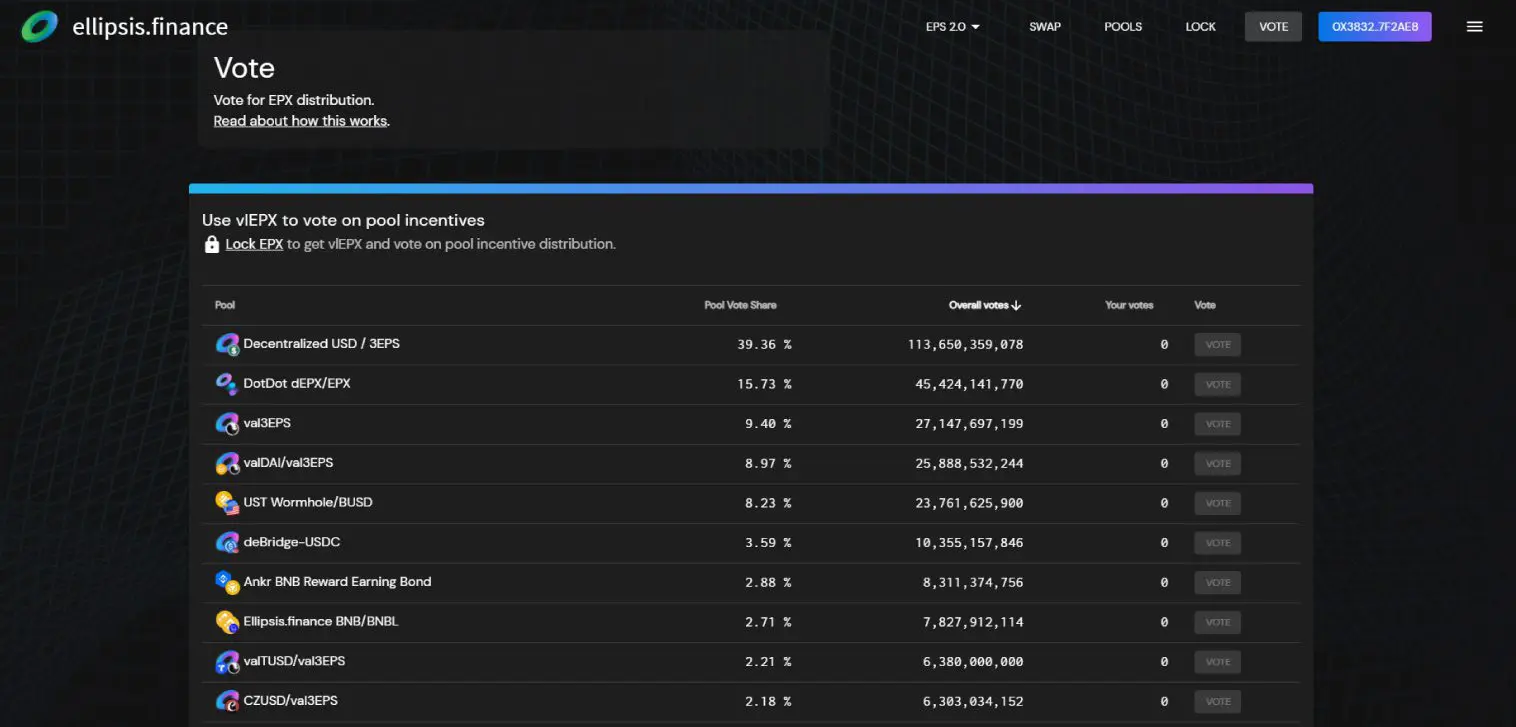Click VOTE on the valTUSD/val3EPS row
The image size is (1516, 727).
tap(1217, 662)
